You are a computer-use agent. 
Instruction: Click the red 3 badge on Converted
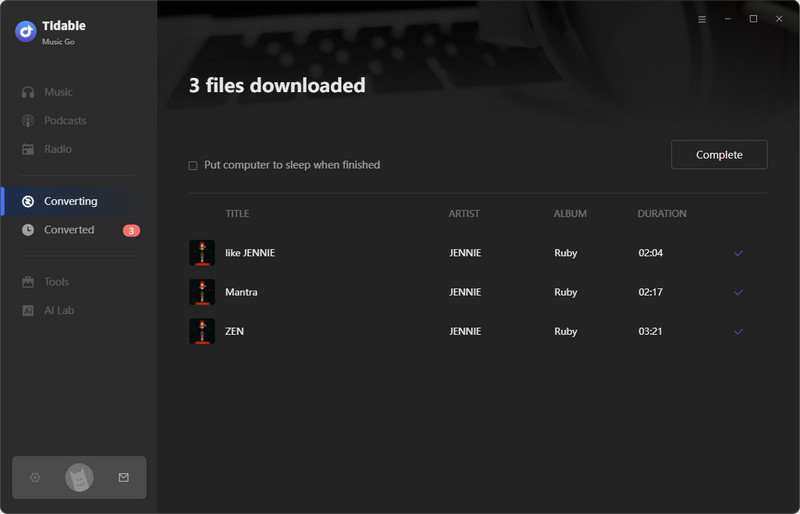coord(131,231)
